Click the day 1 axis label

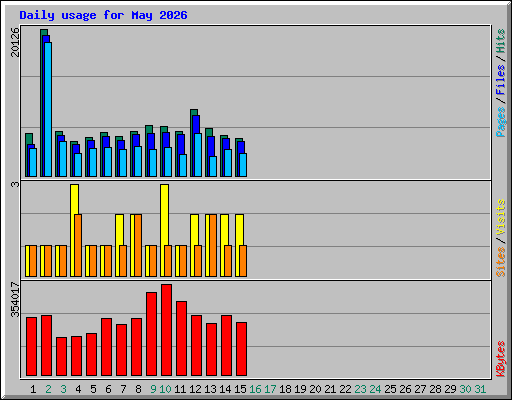33,389
